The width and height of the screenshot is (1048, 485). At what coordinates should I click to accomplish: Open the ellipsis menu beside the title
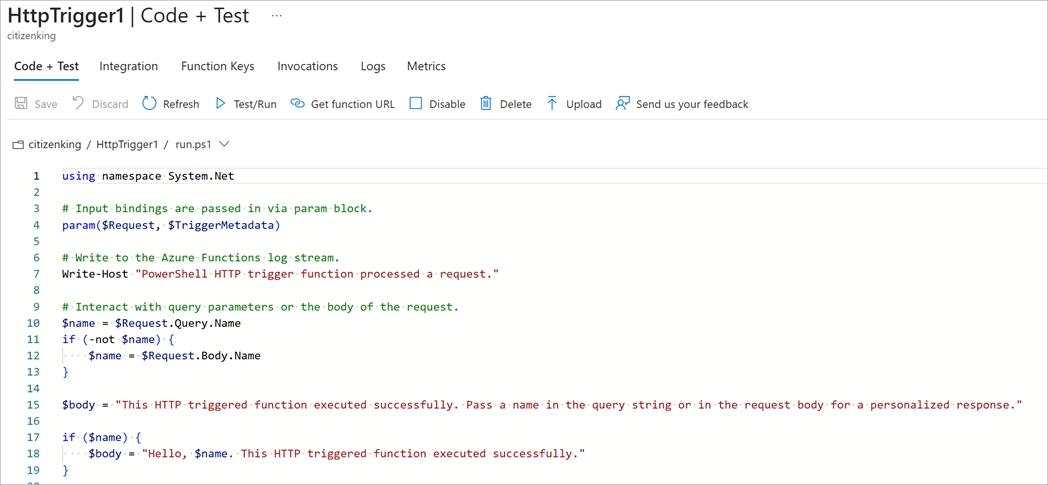277,16
